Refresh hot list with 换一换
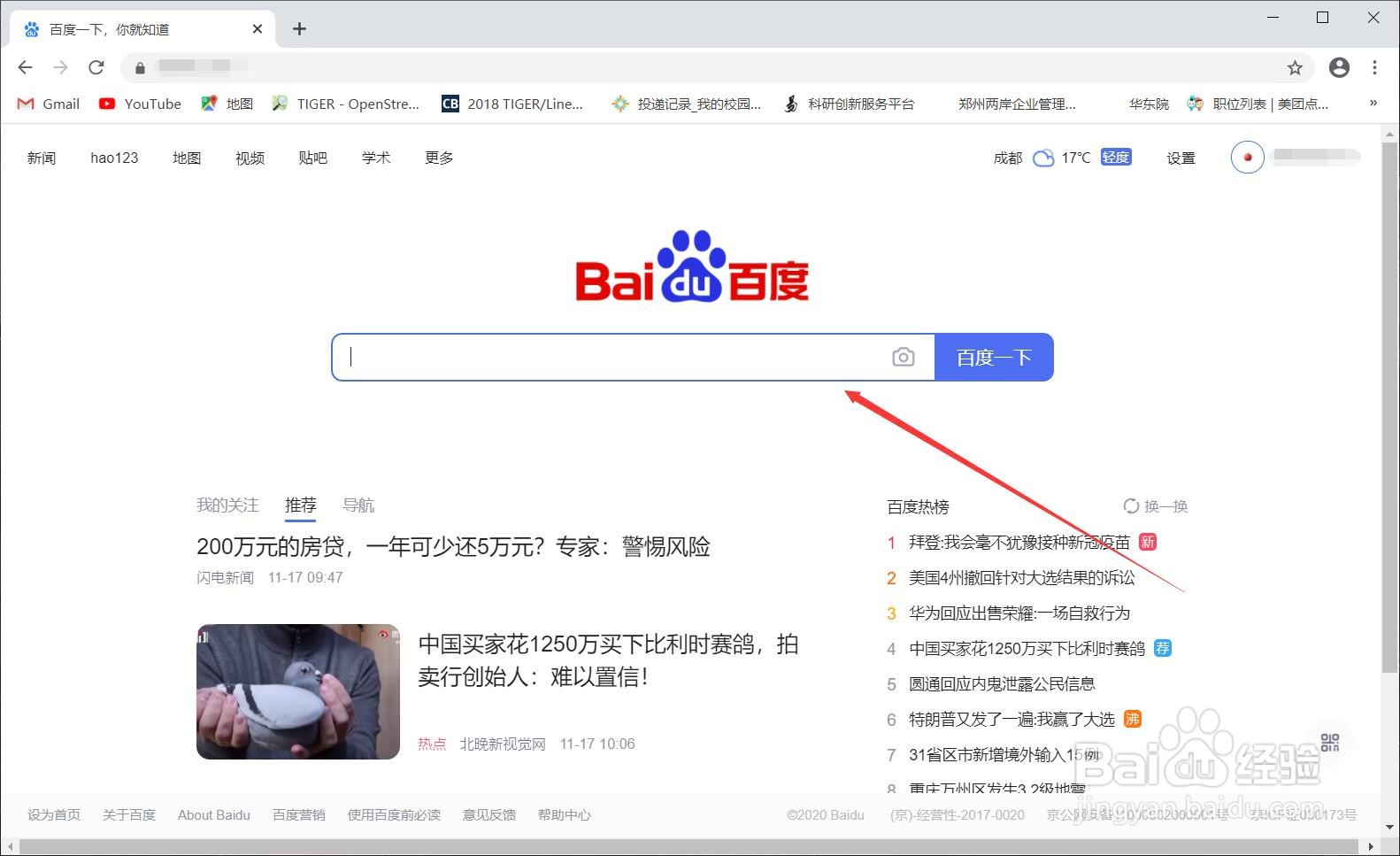Screen dimensions: 1400x856 point(1156,506)
